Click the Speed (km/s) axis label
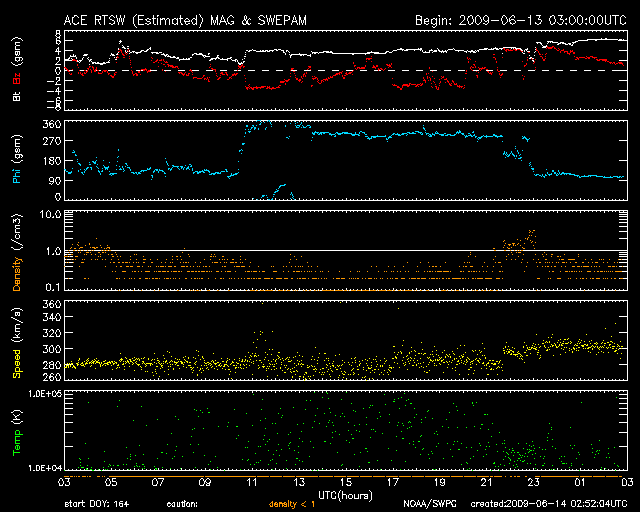The width and height of the screenshot is (640, 512). tap(17, 341)
